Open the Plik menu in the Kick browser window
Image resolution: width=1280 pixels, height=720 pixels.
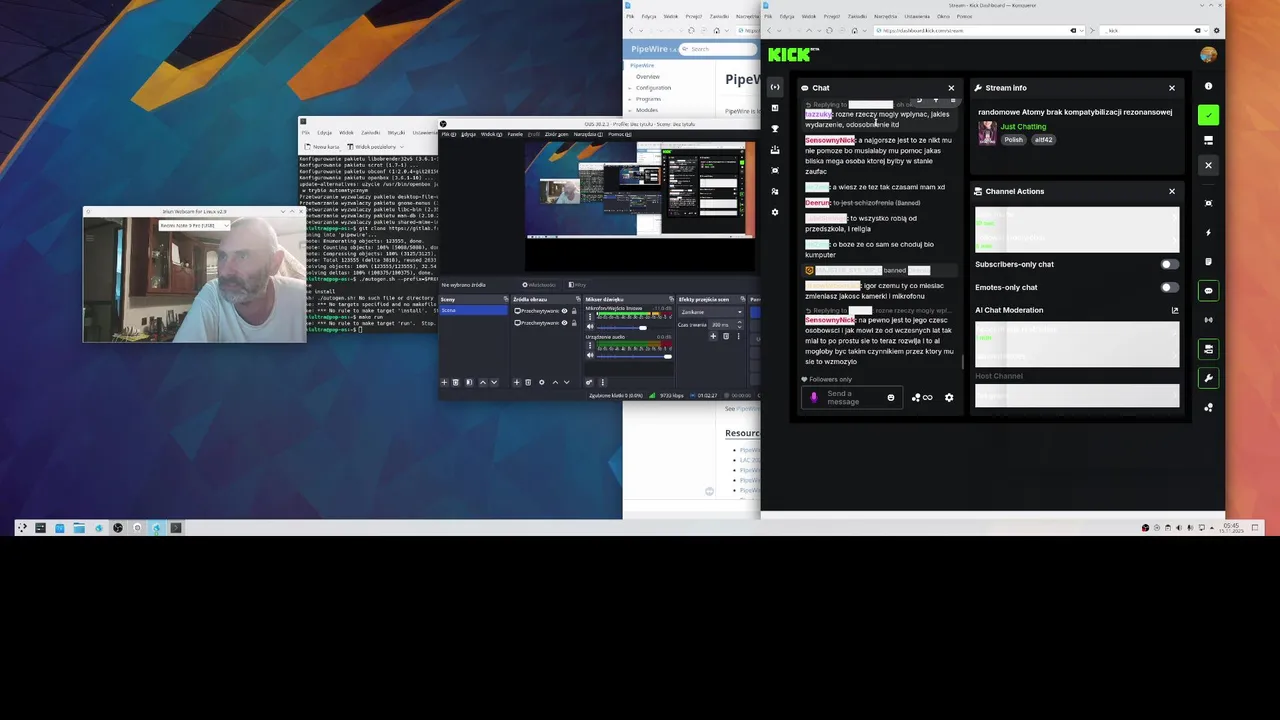(768, 16)
